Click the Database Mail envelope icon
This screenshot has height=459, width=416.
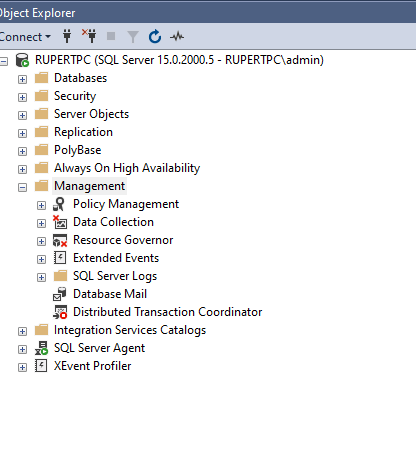[60, 294]
